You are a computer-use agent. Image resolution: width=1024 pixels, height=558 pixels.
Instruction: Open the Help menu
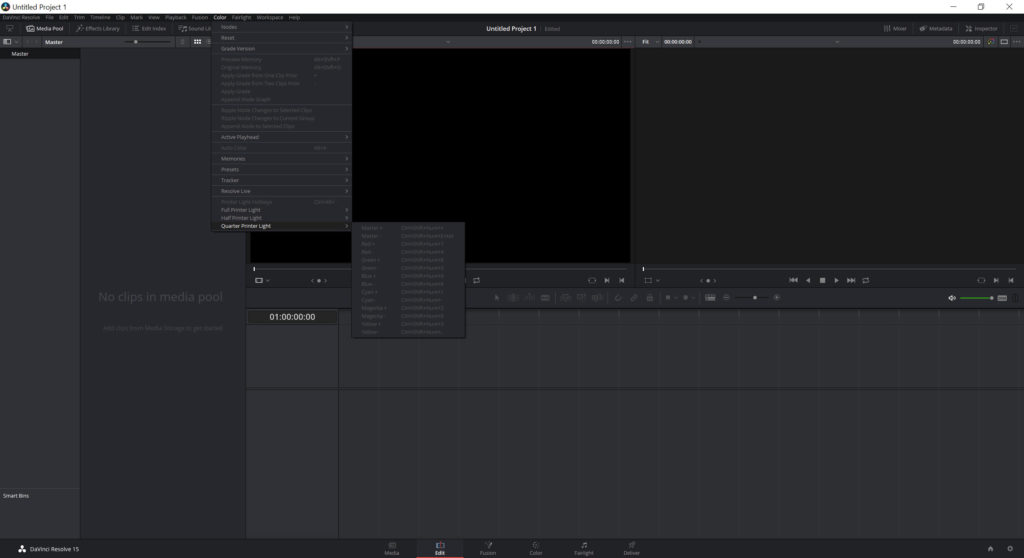pos(295,18)
